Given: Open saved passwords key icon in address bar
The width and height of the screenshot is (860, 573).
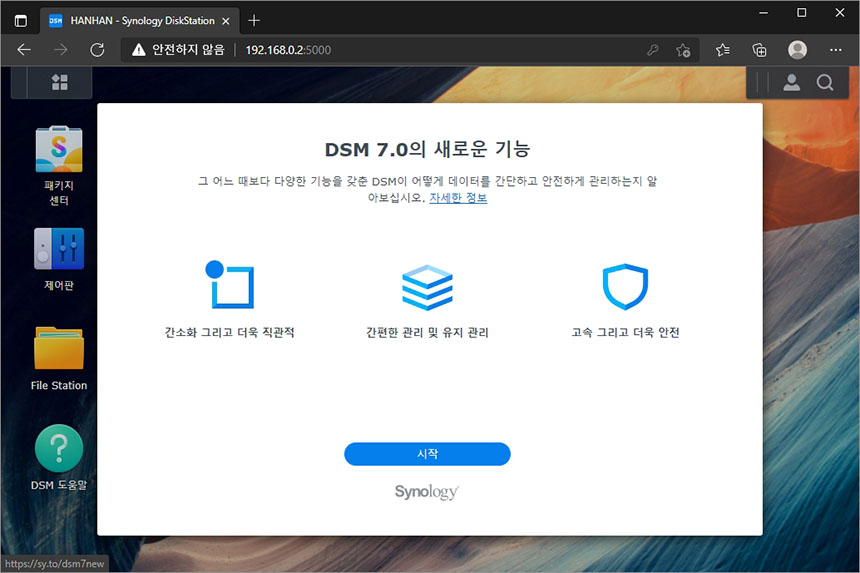Looking at the screenshot, I should pyautogui.click(x=652, y=50).
